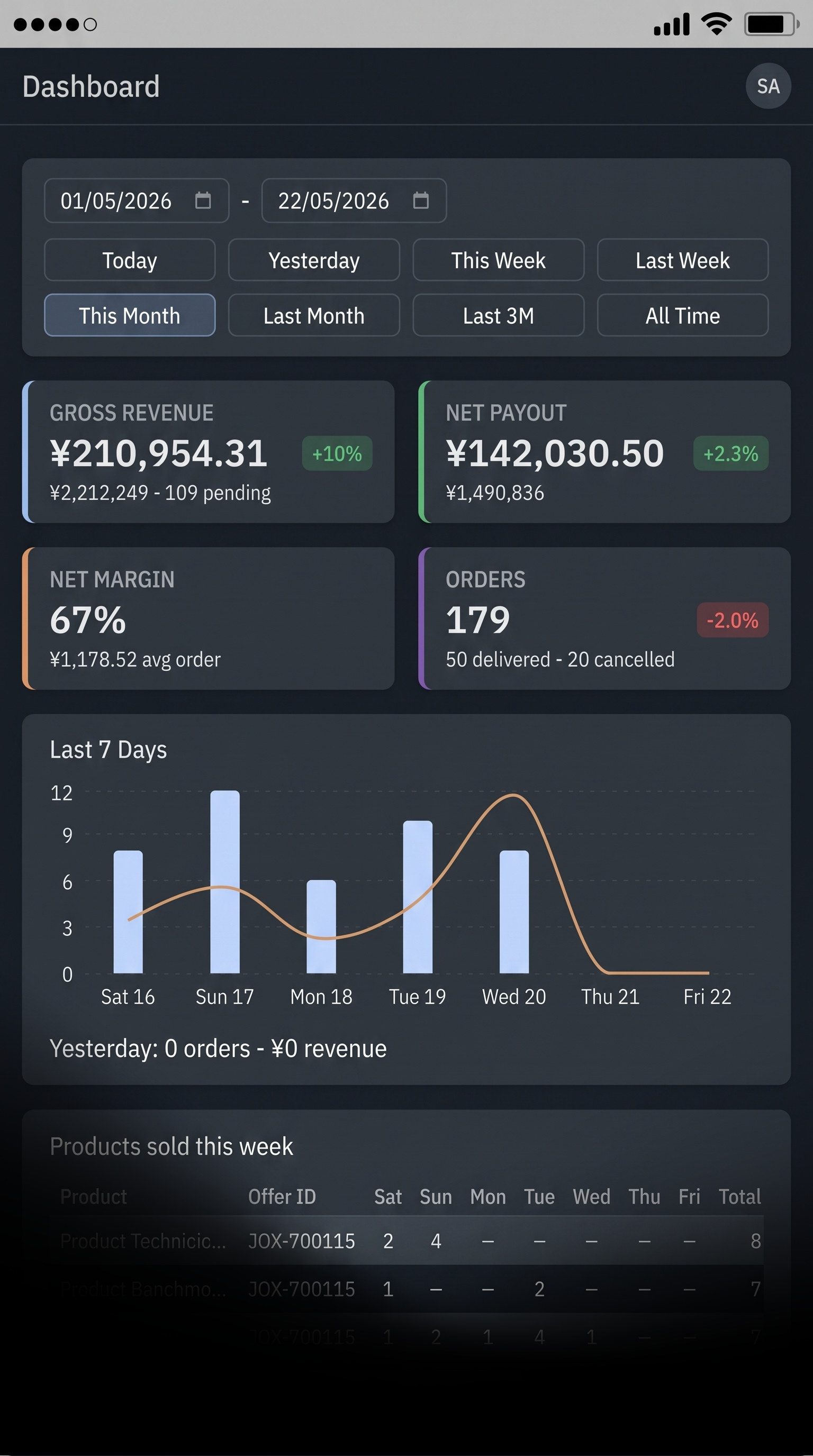The width and height of the screenshot is (813, 1456).
Task: Select the Last Week range filter
Action: [682, 260]
